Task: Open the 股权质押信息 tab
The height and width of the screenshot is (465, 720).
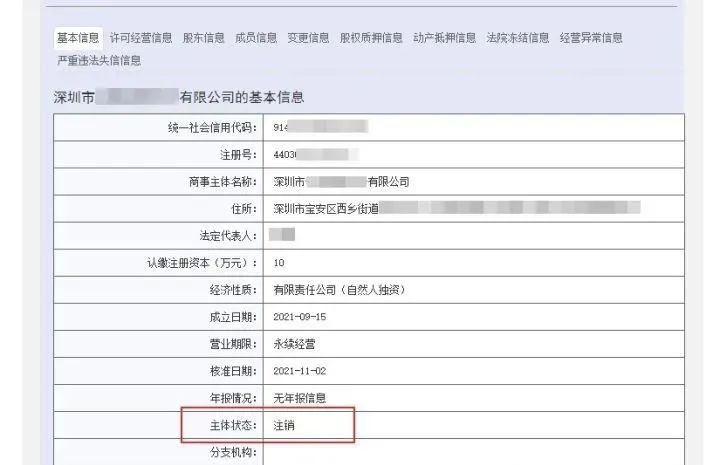Action: [x=371, y=38]
